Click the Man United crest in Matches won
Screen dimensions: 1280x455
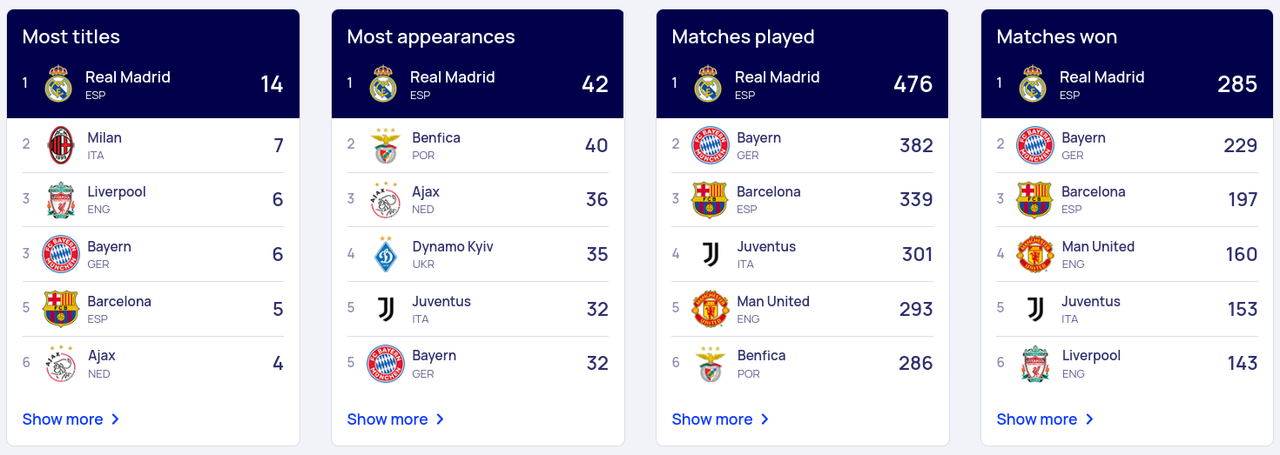coord(1035,255)
